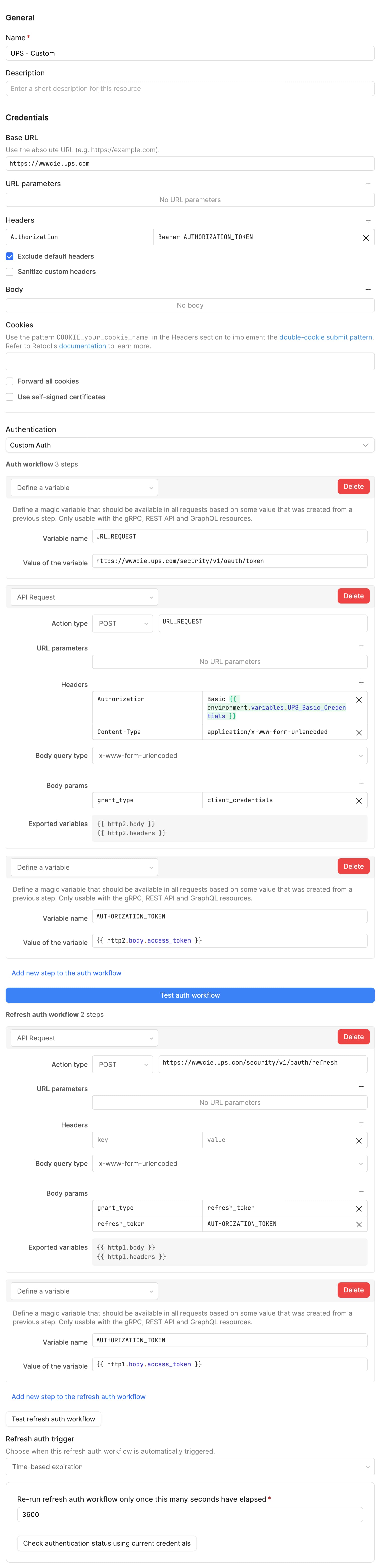Add header in refresh workflow API Request

coord(361,1123)
